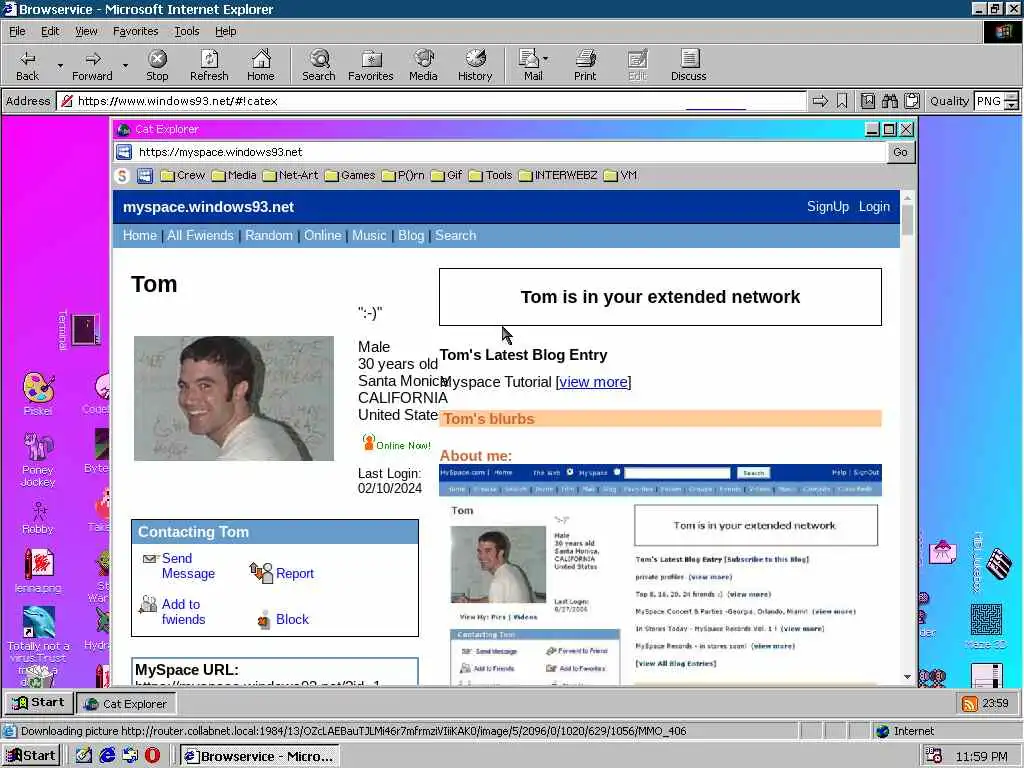Open the Blog navigation link

click(411, 236)
